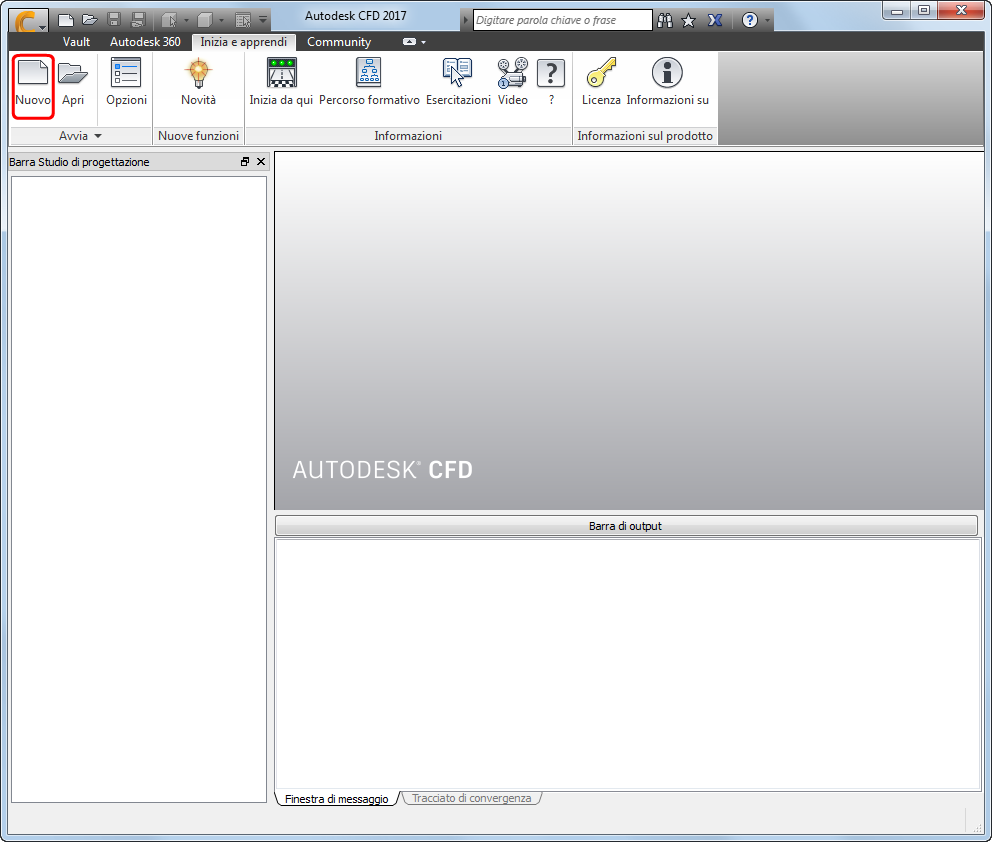Open the Esercitazioni tutorials
The width and height of the screenshot is (992, 842).
458,82
